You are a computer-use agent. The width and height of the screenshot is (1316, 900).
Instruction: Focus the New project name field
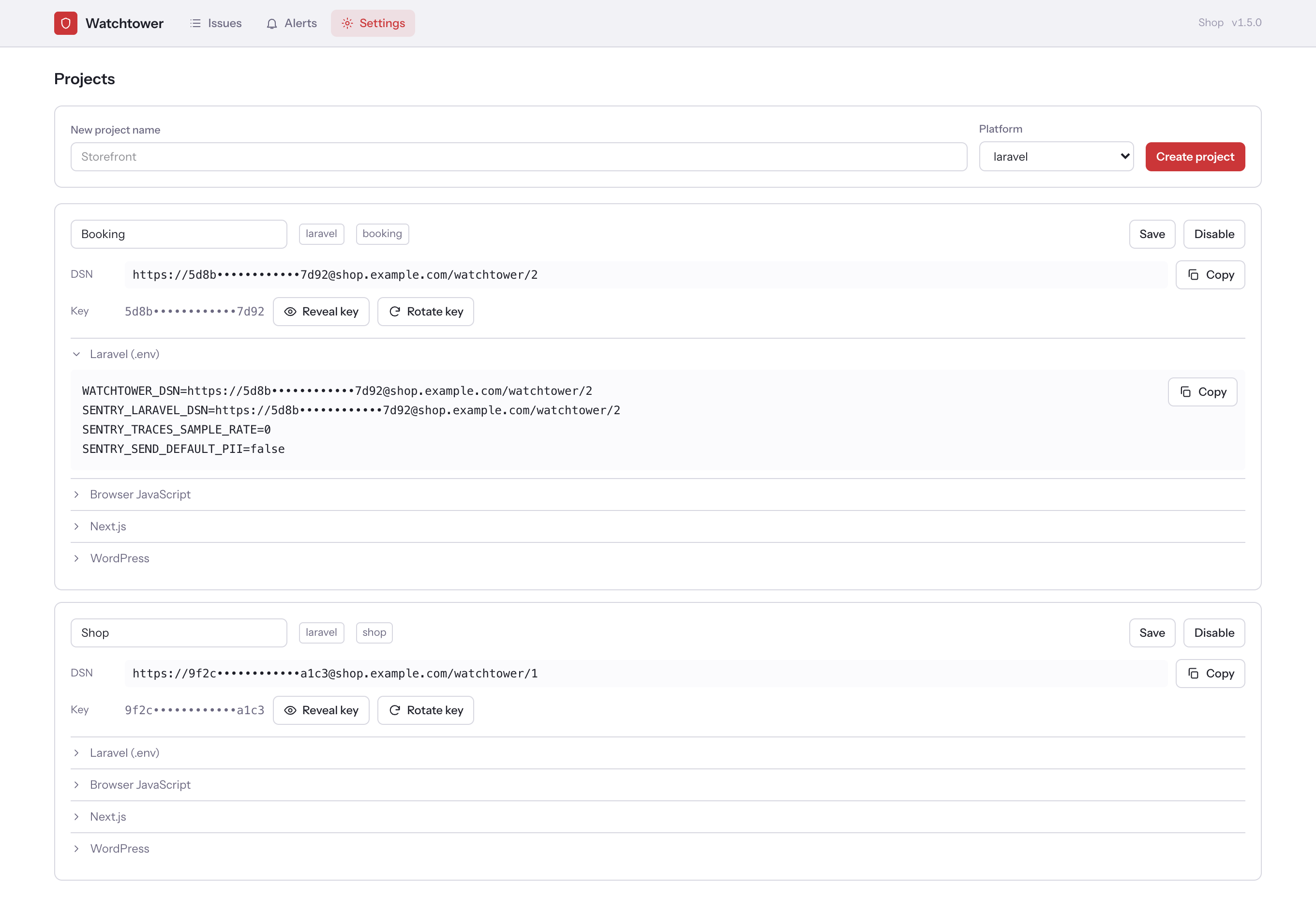[519, 157]
